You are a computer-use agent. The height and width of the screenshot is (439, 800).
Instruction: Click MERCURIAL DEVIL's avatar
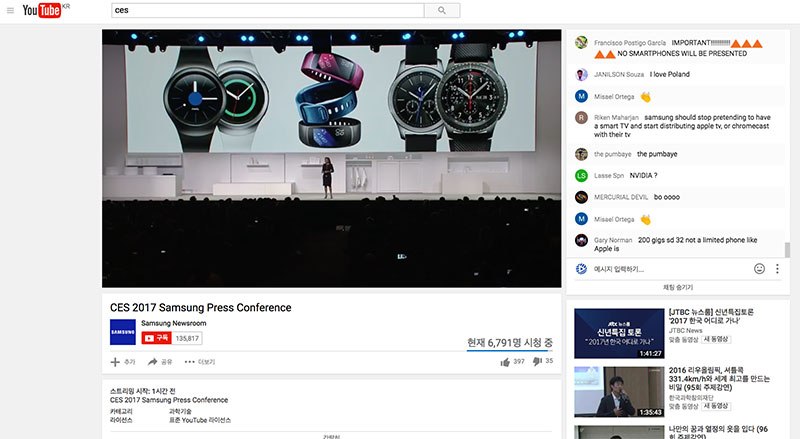click(x=581, y=197)
